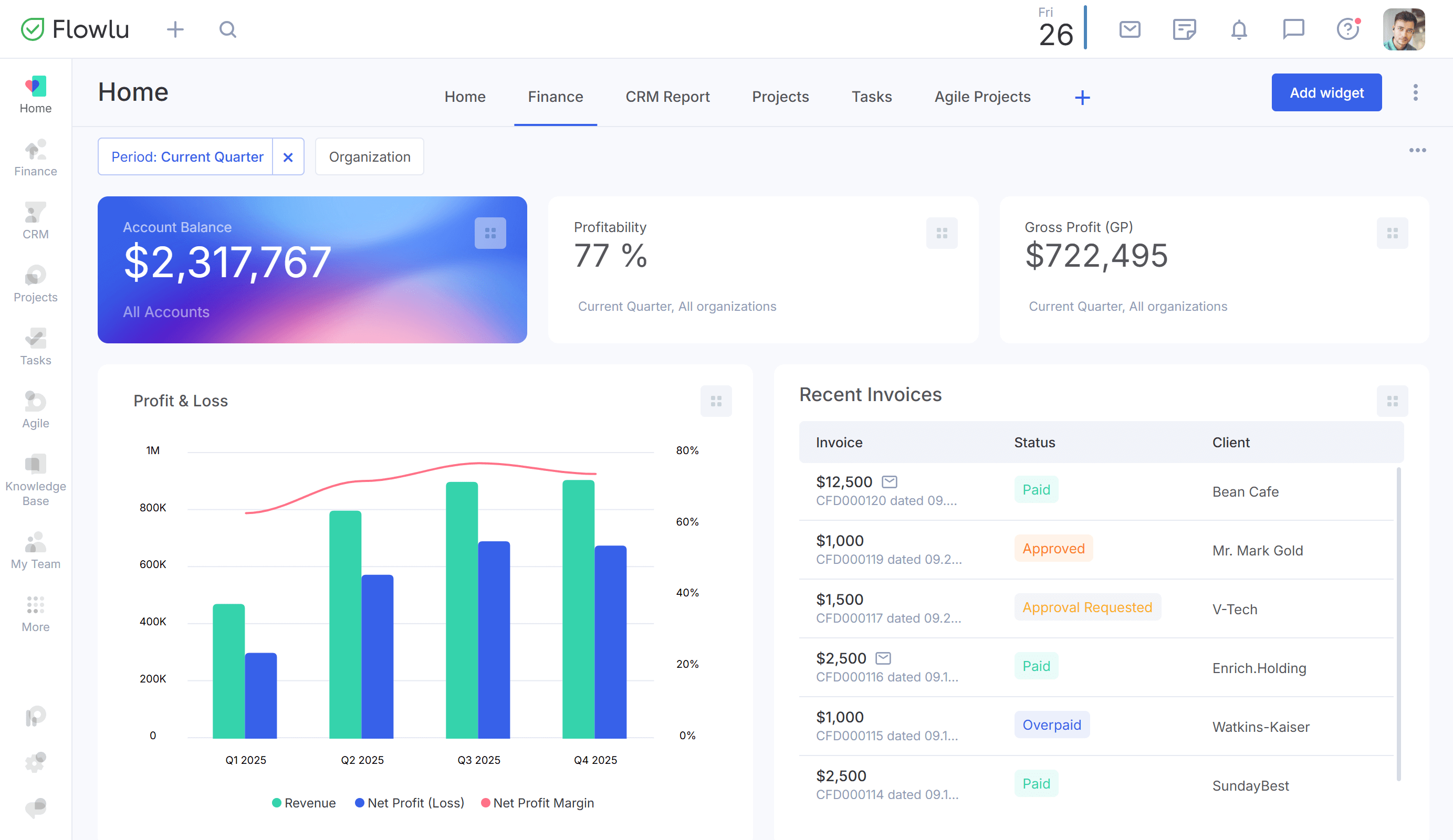Click the Add widget button

point(1326,92)
